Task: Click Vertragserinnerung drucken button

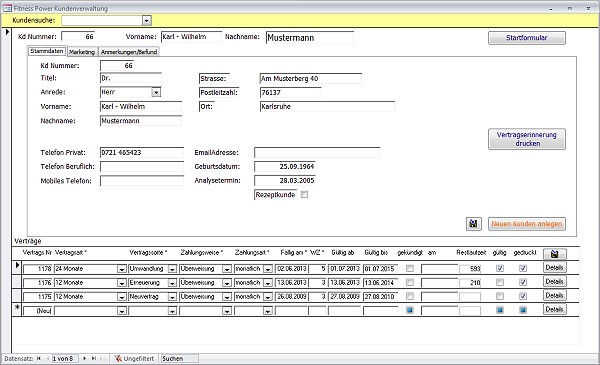Action: [x=527, y=139]
